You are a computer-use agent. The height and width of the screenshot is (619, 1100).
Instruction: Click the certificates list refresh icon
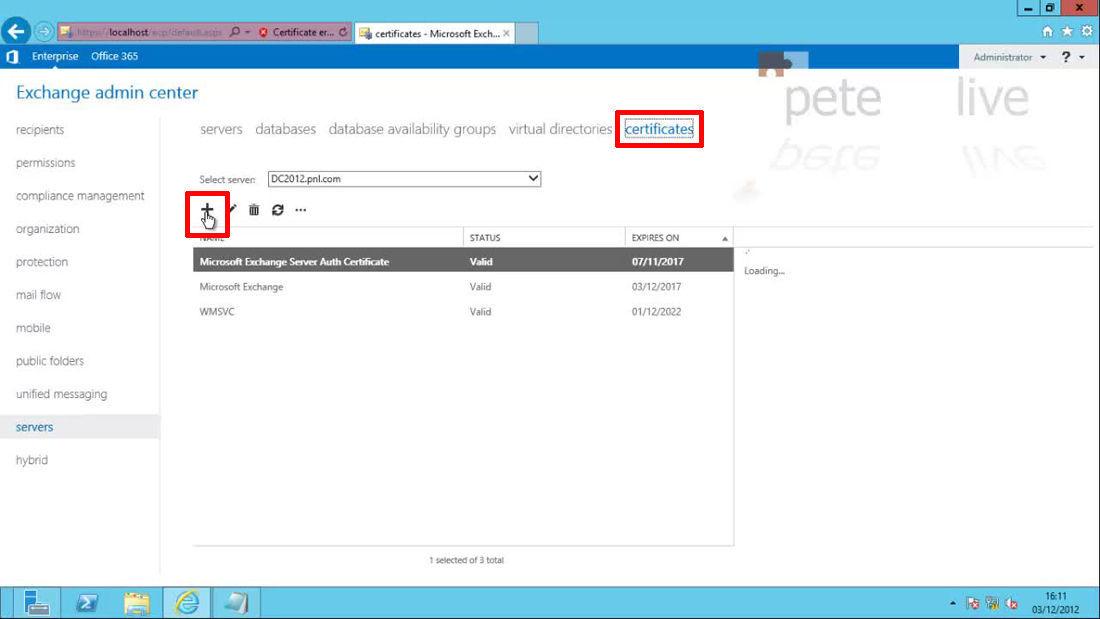278,210
